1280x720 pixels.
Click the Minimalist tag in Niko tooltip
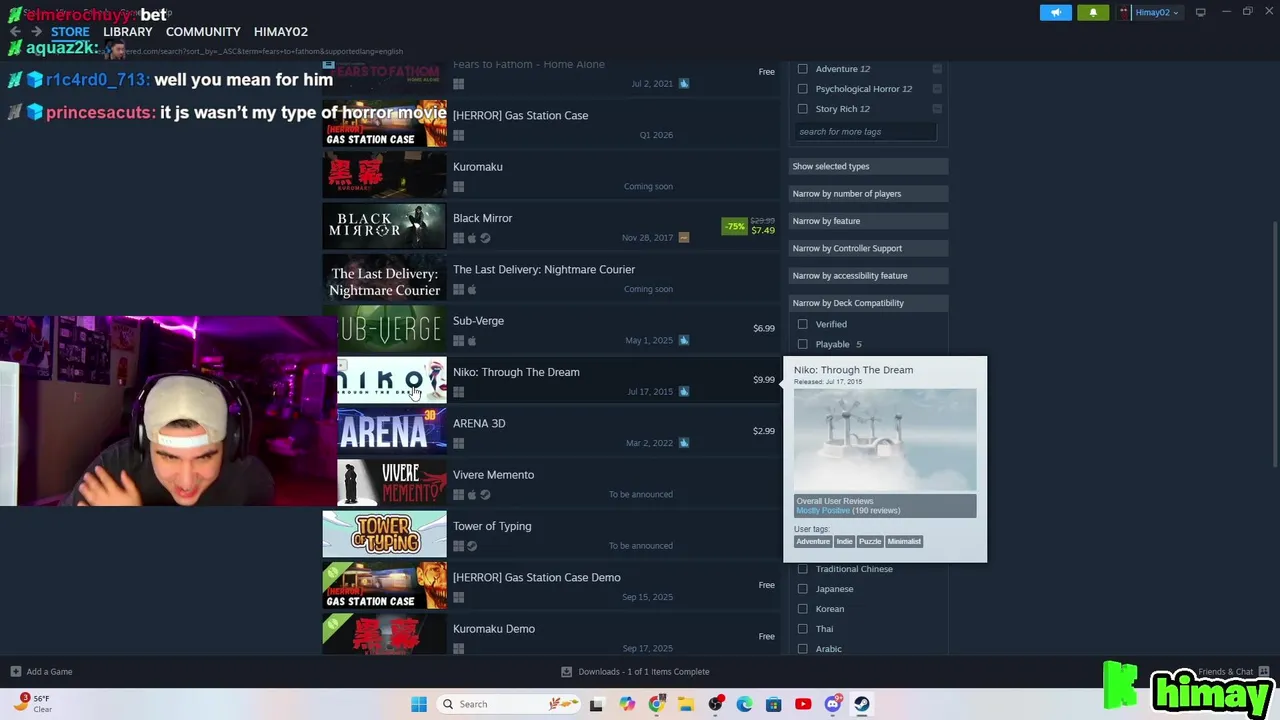coord(904,542)
